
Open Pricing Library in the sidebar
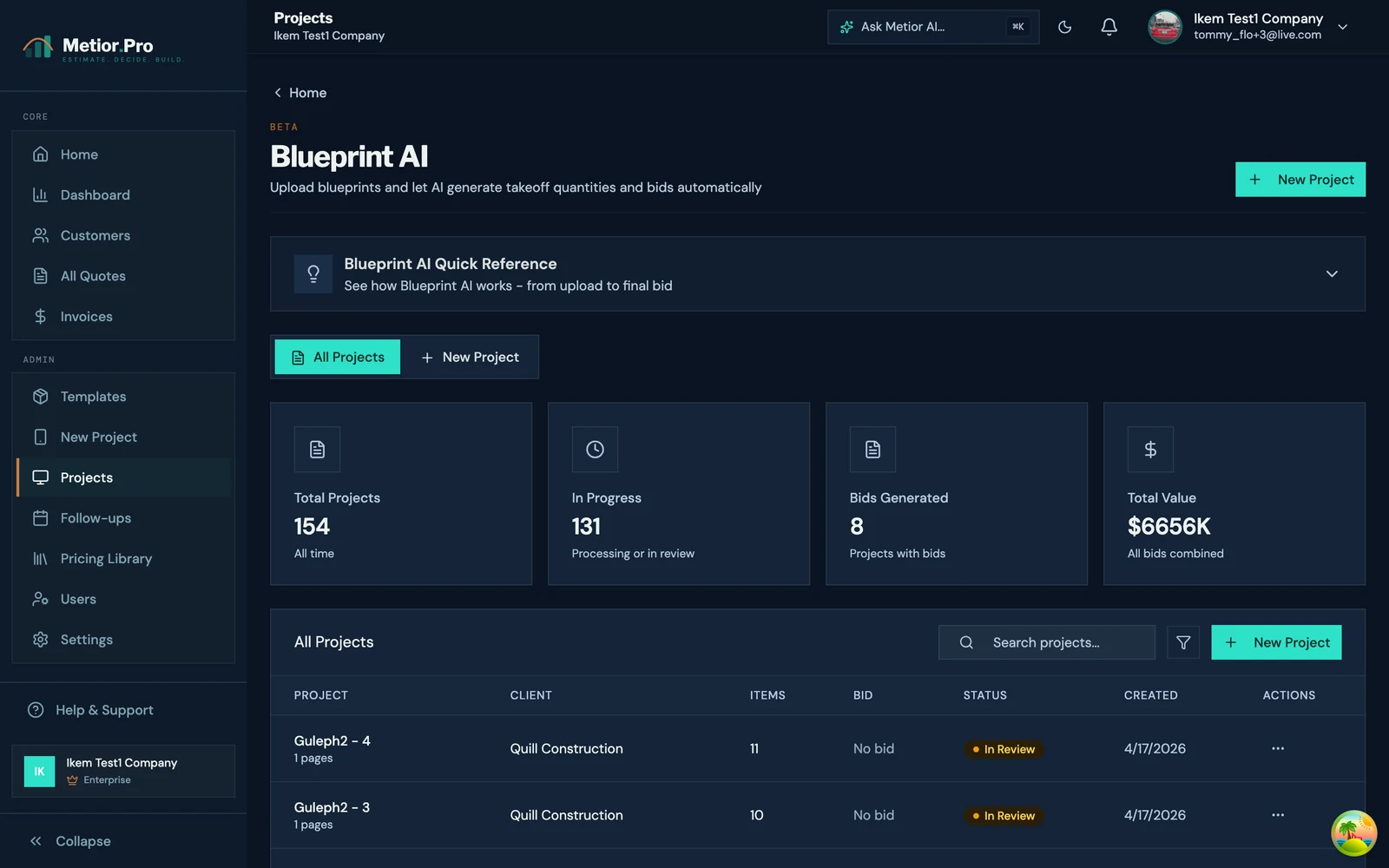coord(123,559)
